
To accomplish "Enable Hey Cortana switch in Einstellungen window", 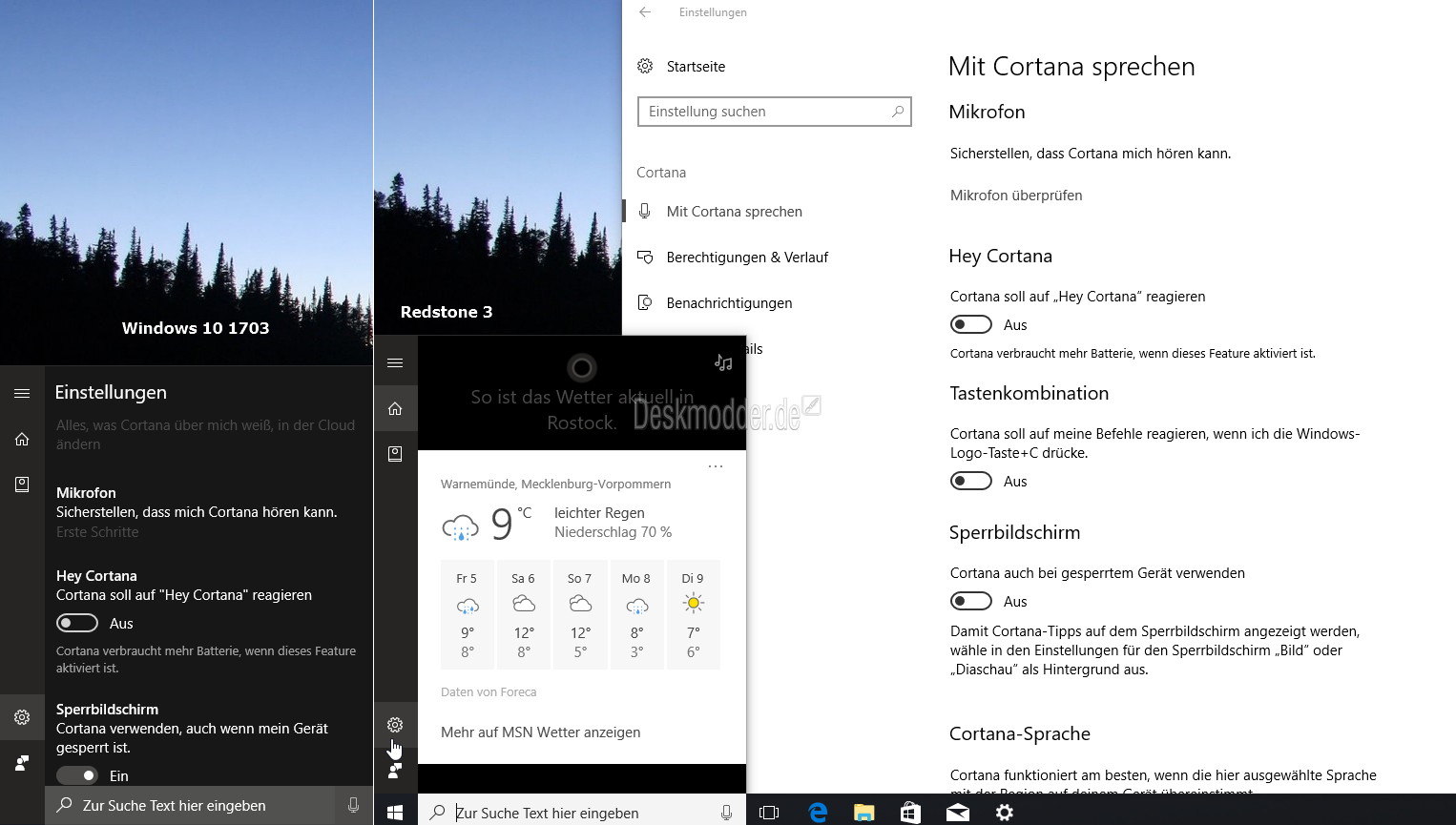I will (971, 325).
